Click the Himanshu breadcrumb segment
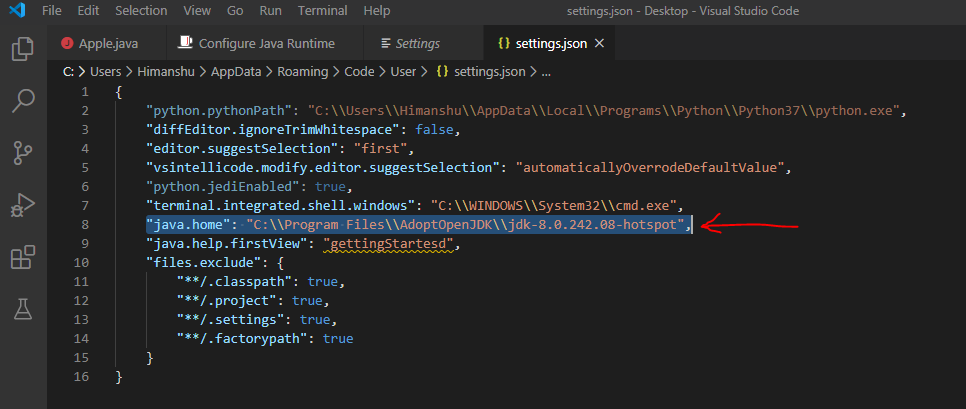This screenshot has height=409, width=966. (x=166, y=71)
